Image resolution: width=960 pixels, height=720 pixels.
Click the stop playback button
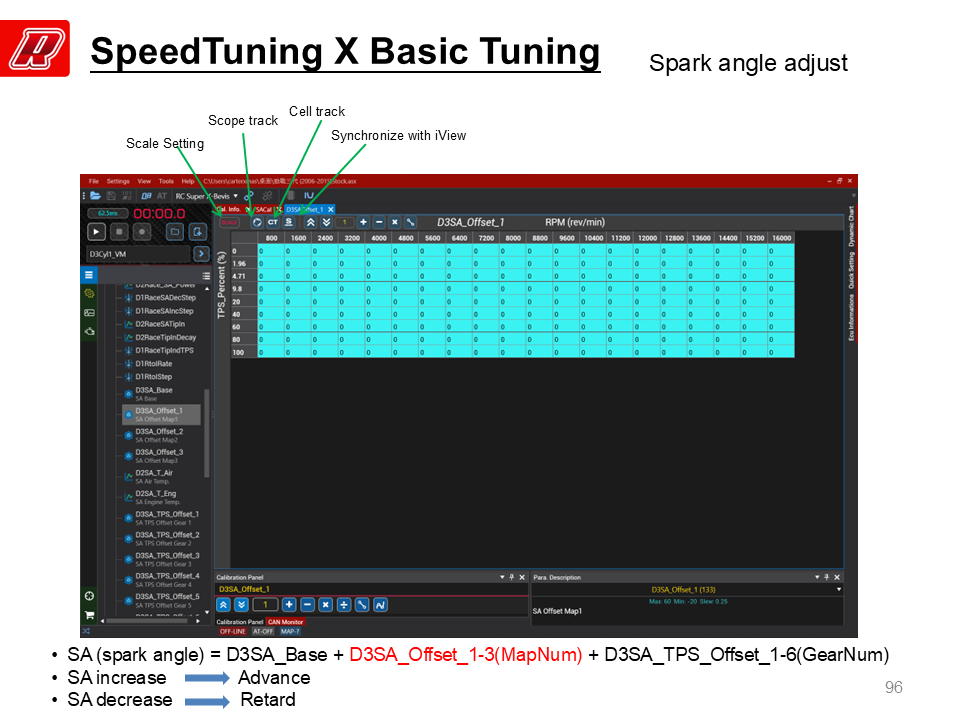coord(119,232)
